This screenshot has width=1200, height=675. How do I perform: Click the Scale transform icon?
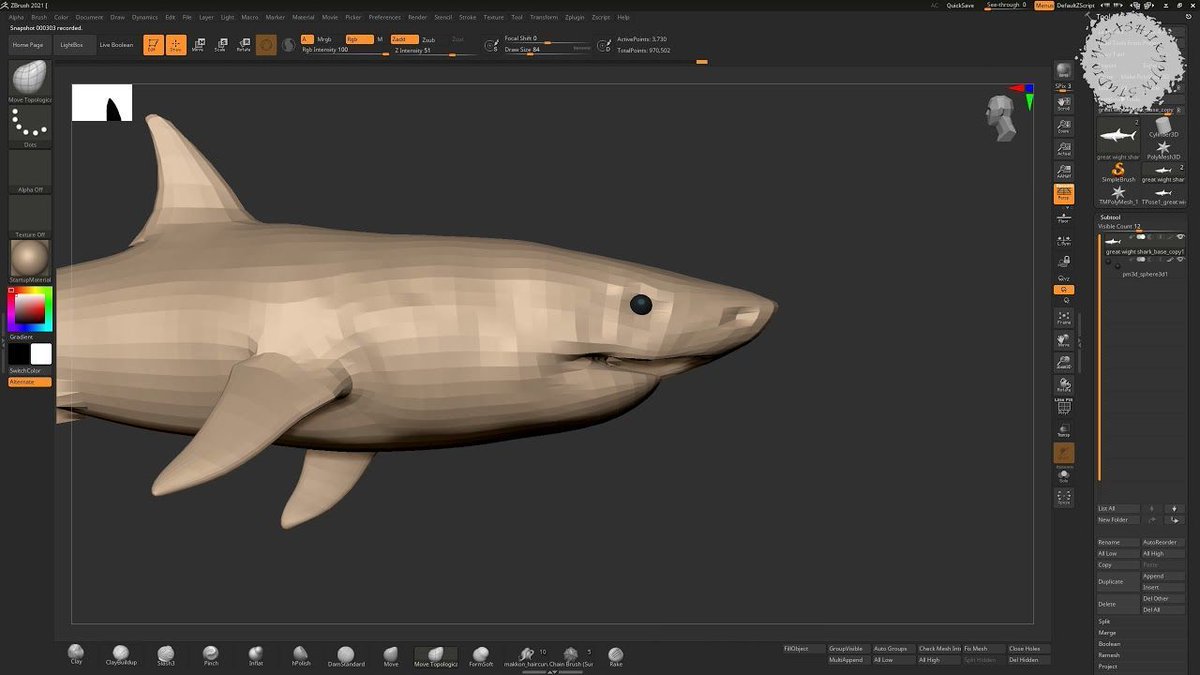[x=220, y=45]
